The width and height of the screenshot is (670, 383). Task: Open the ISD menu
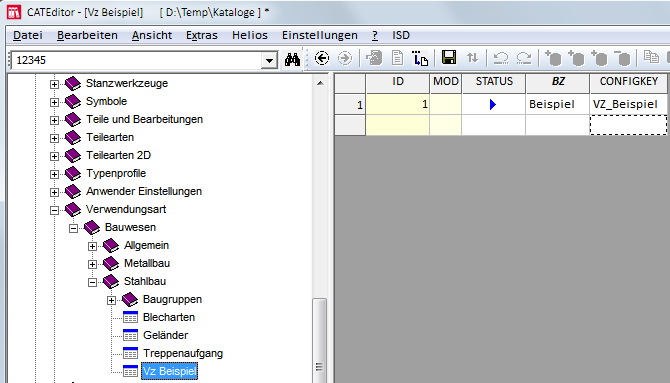tap(401, 35)
